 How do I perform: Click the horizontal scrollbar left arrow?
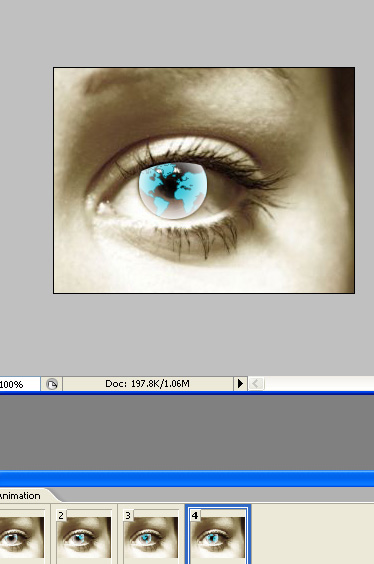[256, 383]
